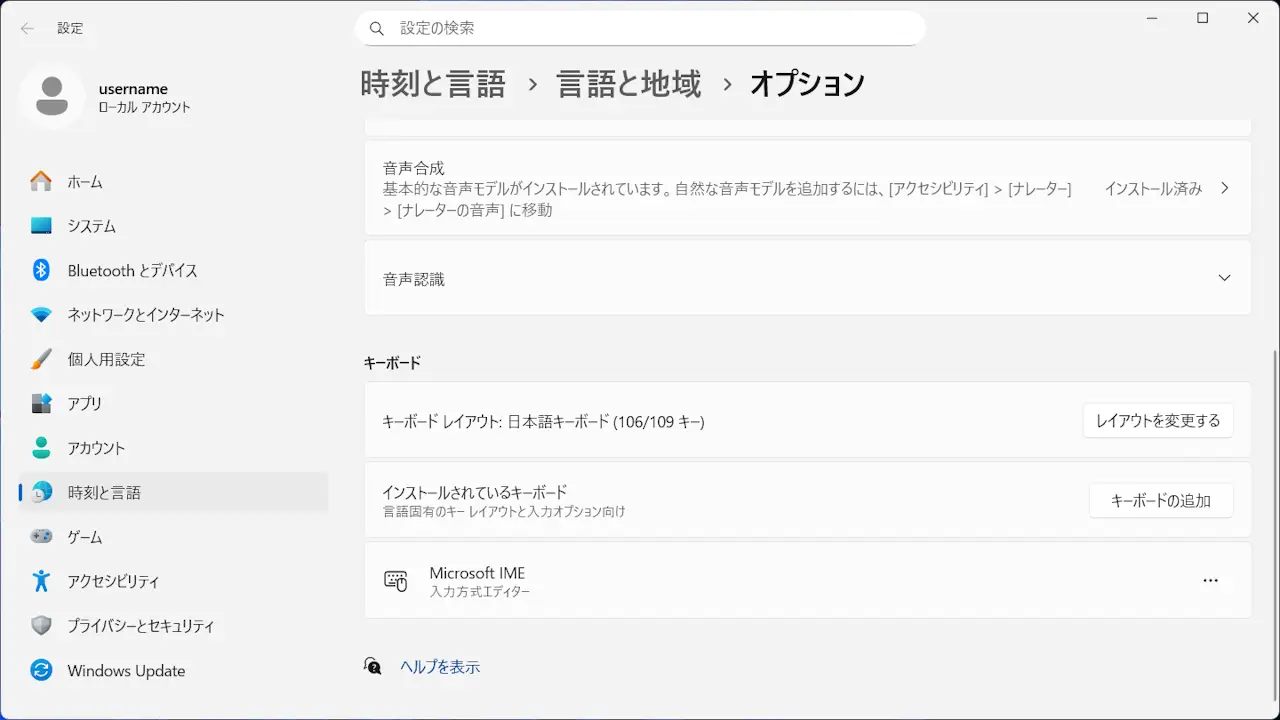Viewport: 1280px width, 720px height.
Task: Select the Bluetooth icon in sidebar
Action: click(41, 270)
